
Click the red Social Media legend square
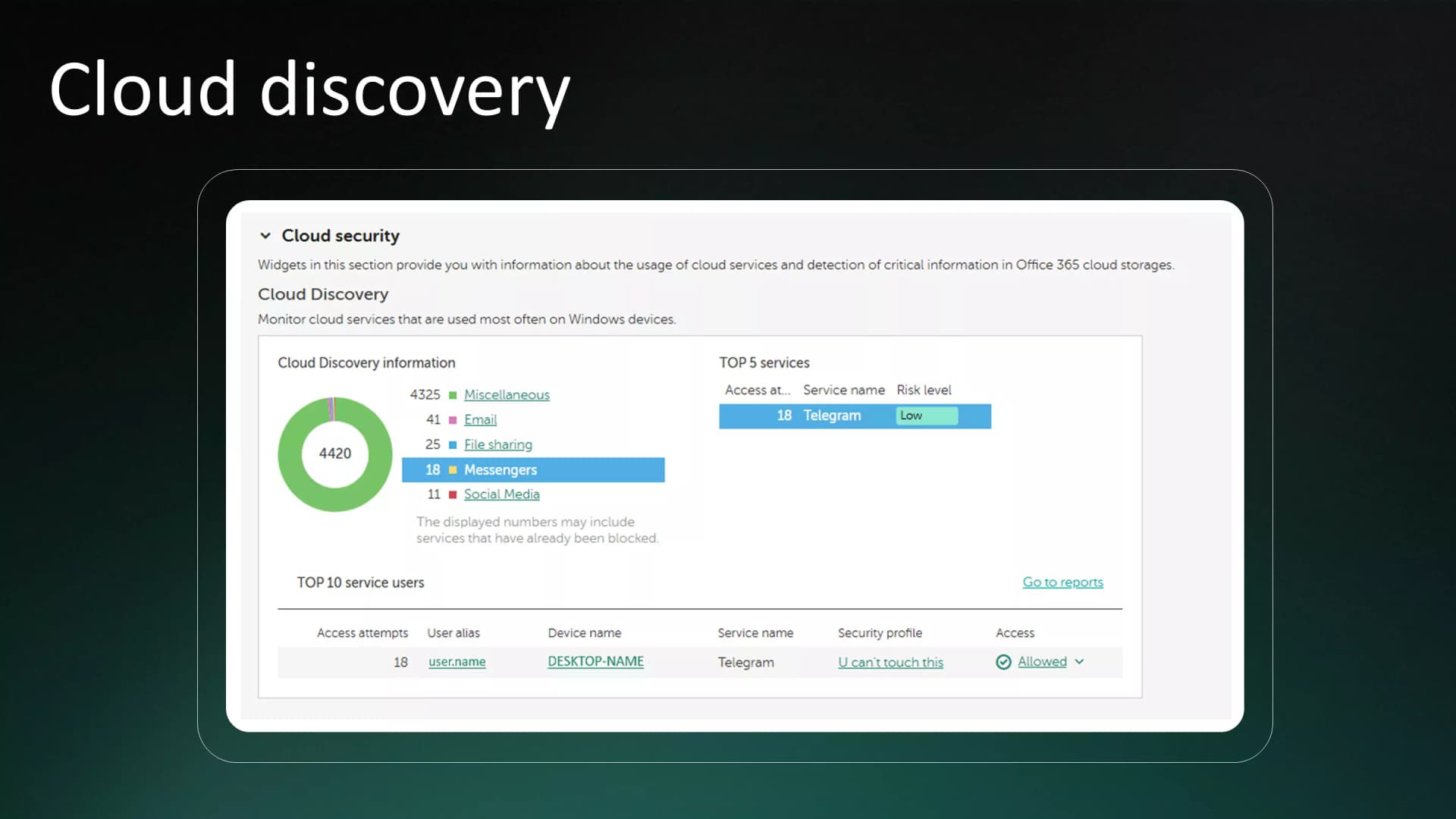(x=453, y=494)
